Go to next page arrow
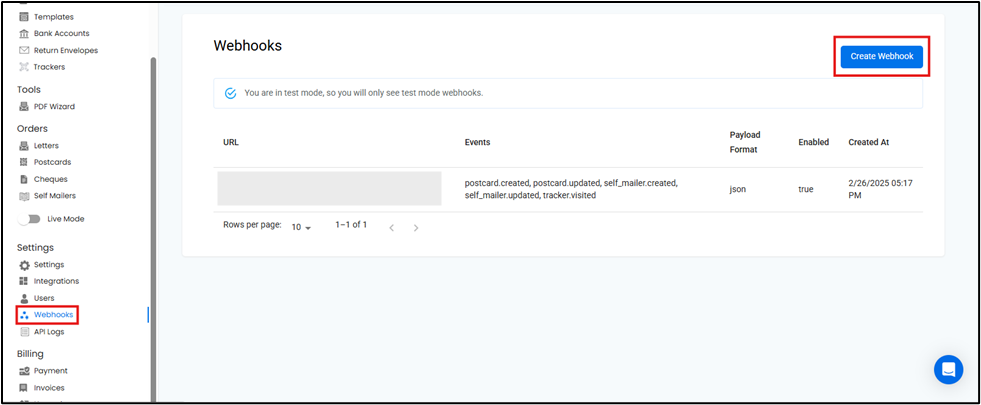This screenshot has height=405, width=981. coord(416,228)
